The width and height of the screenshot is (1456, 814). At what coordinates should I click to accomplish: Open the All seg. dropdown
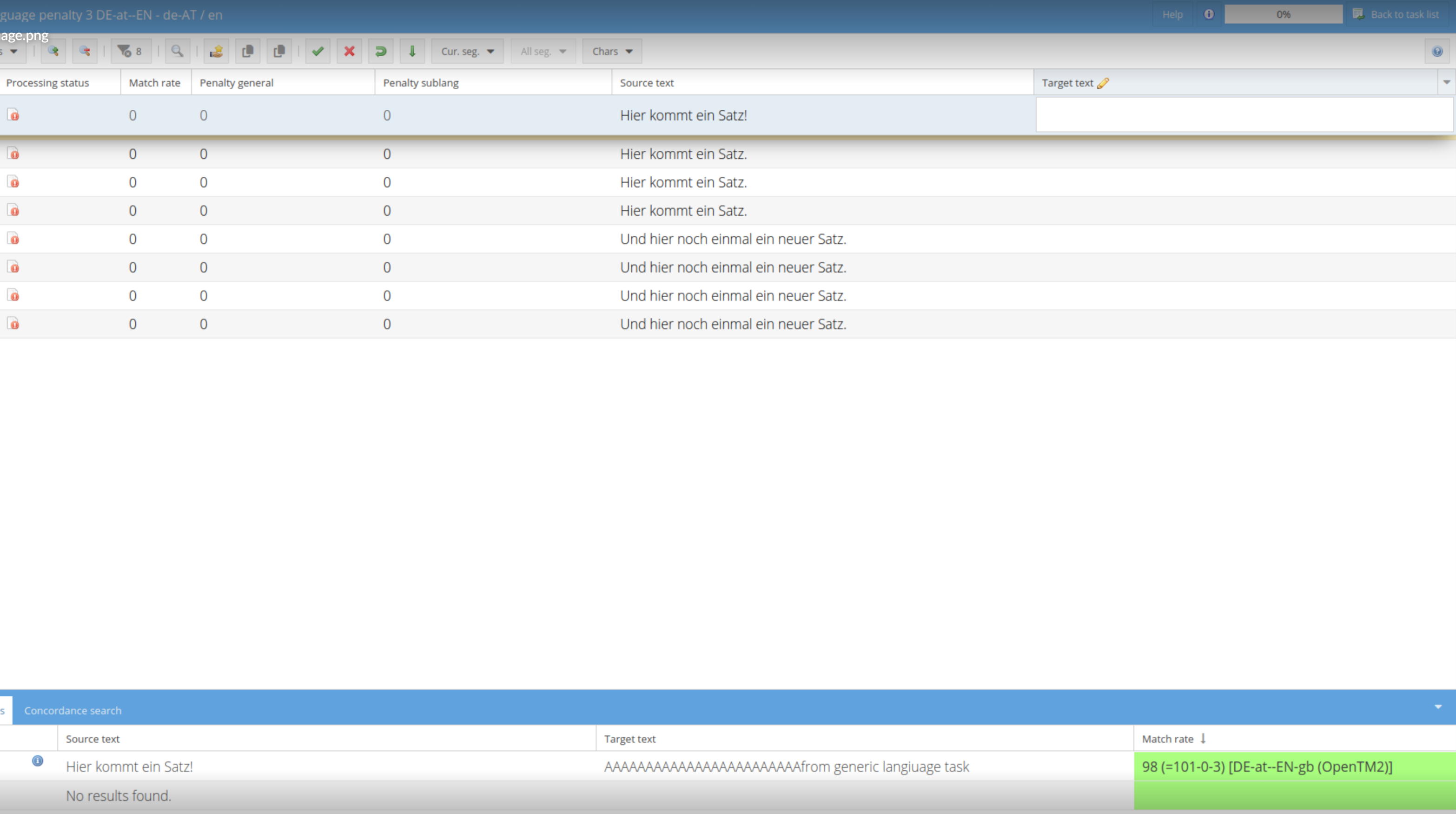click(x=543, y=52)
